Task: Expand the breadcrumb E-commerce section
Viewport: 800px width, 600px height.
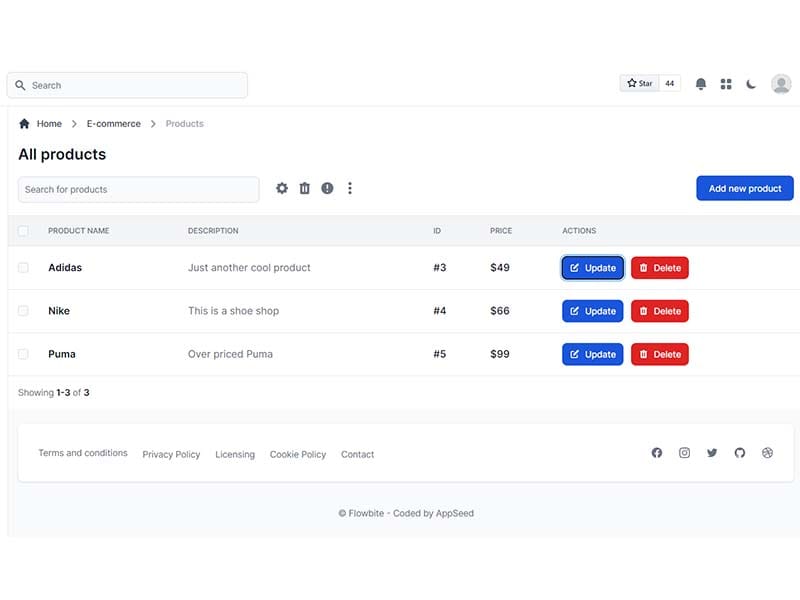Action: tap(111, 124)
